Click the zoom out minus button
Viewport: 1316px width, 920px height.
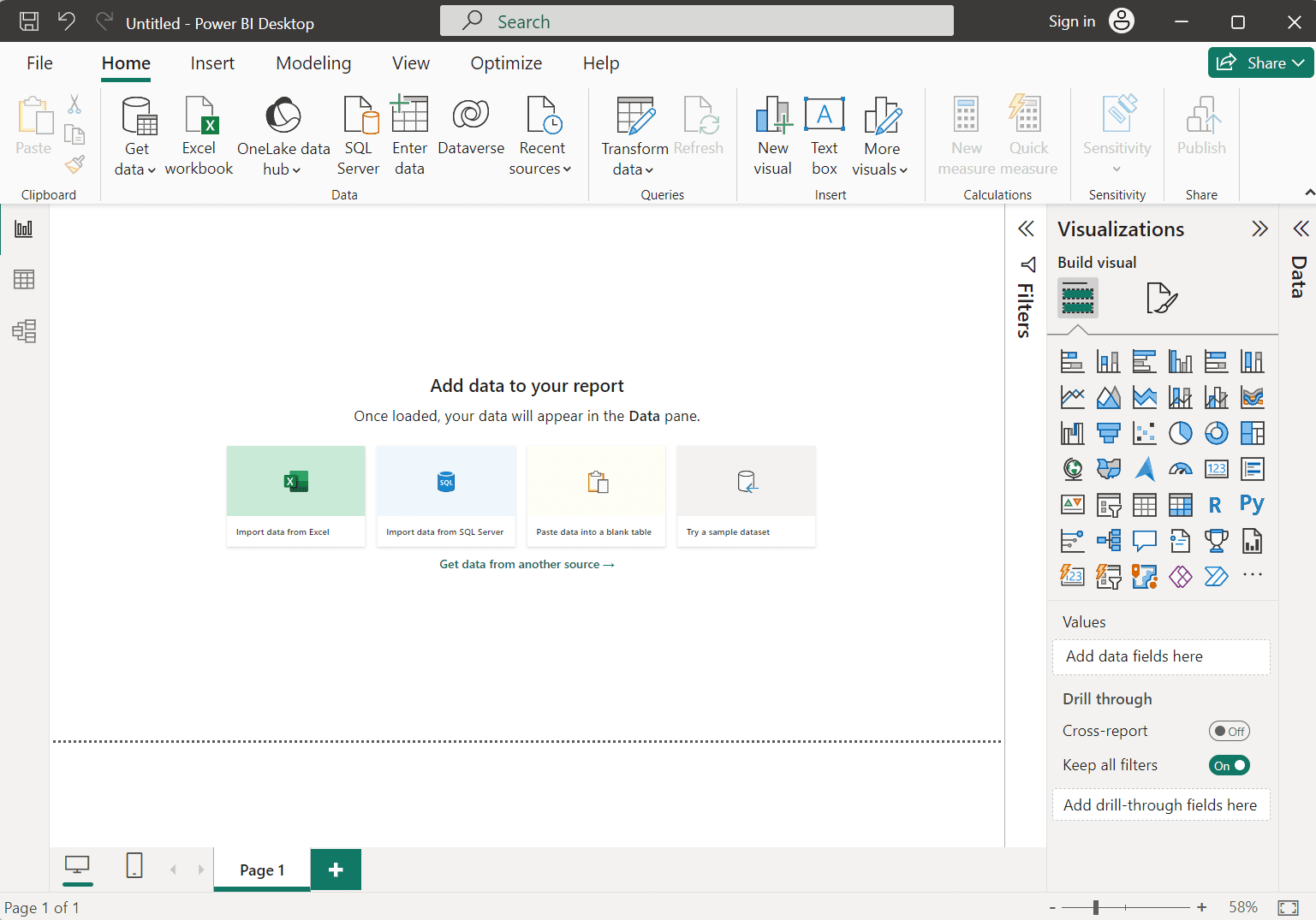pyautogui.click(x=1054, y=907)
